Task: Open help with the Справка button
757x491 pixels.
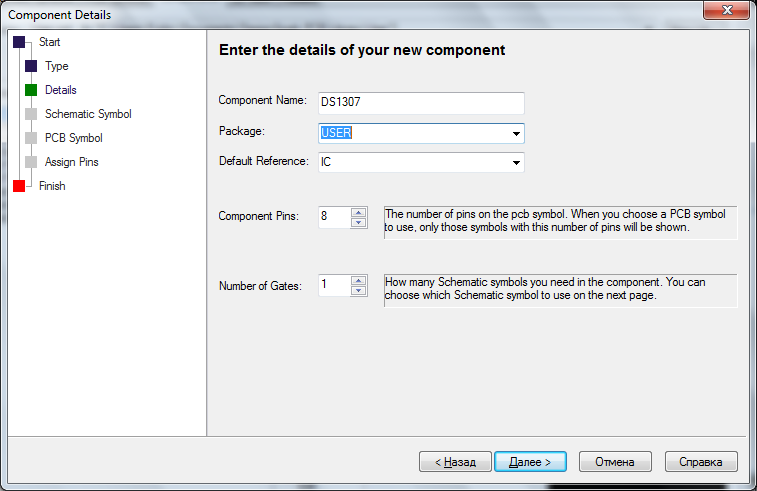Action: click(699, 461)
